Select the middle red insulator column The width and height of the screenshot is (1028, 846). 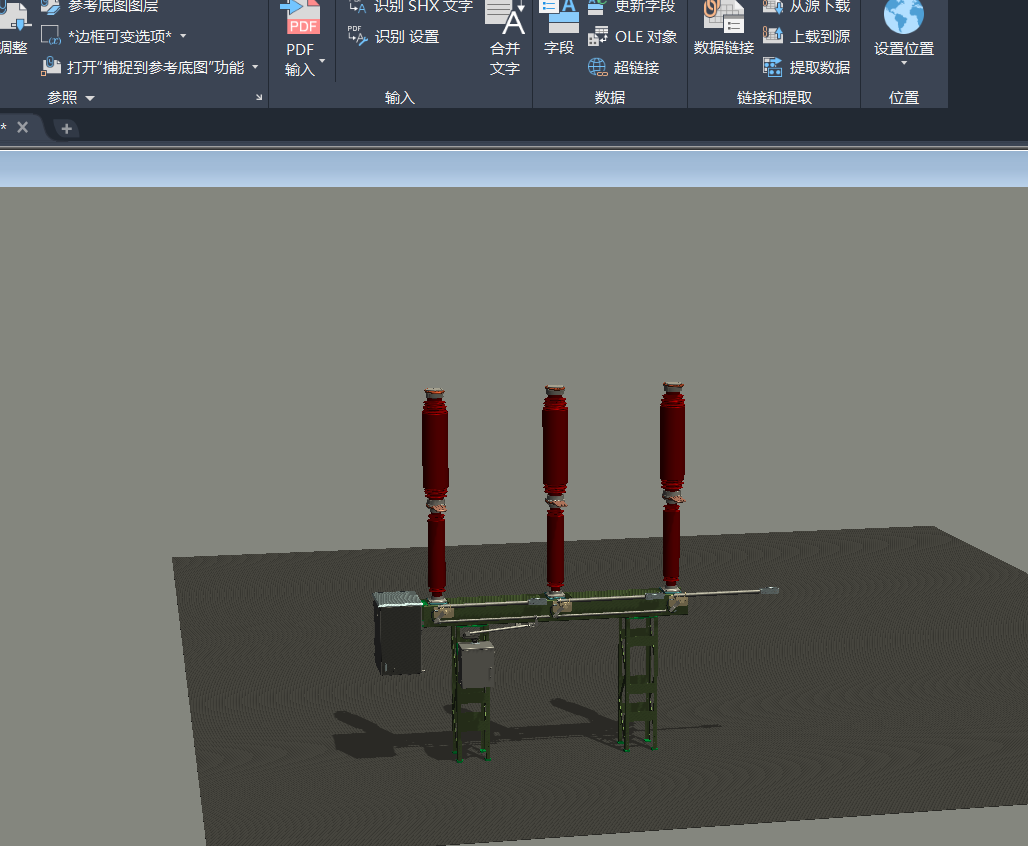555,490
